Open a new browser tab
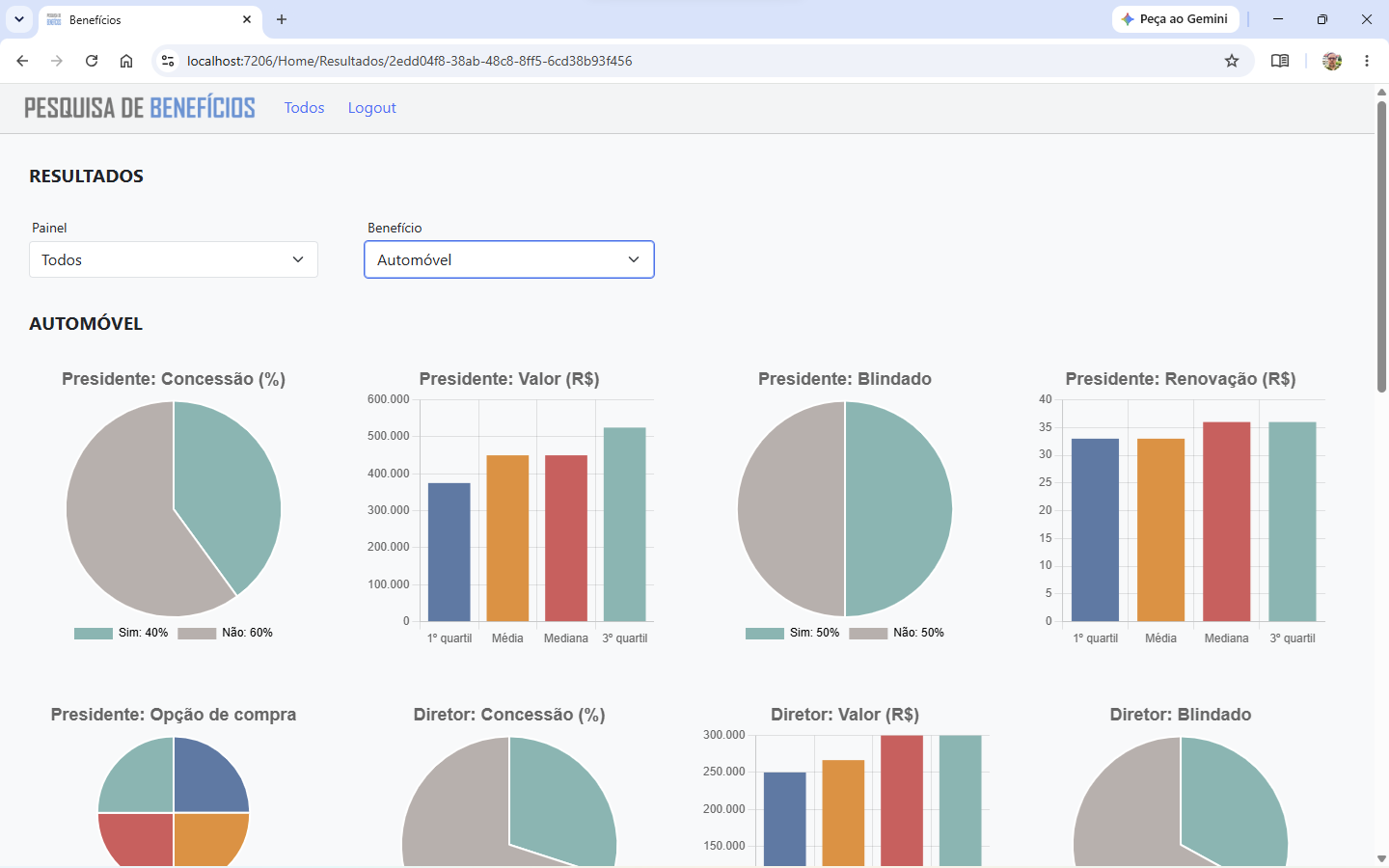This screenshot has height=868, width=1389. 282,19
